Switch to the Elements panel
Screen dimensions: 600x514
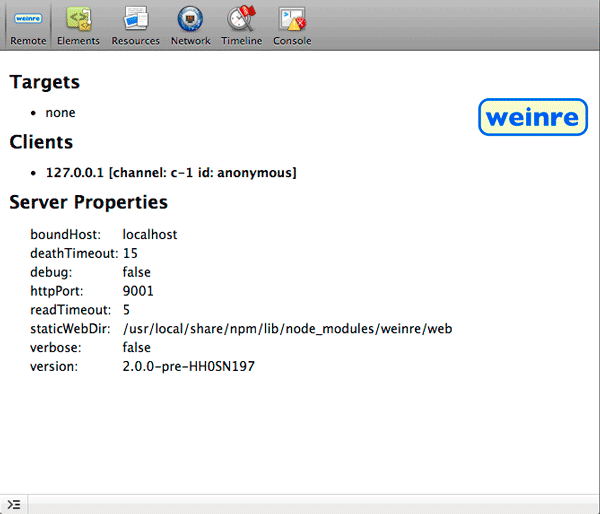(x=79, y=25)
